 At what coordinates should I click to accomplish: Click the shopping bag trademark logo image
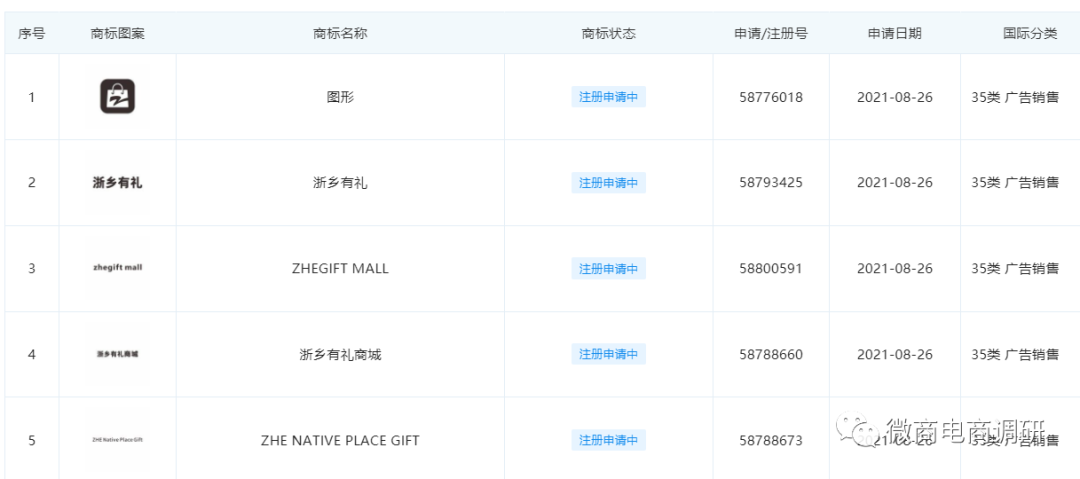point(117,96)
